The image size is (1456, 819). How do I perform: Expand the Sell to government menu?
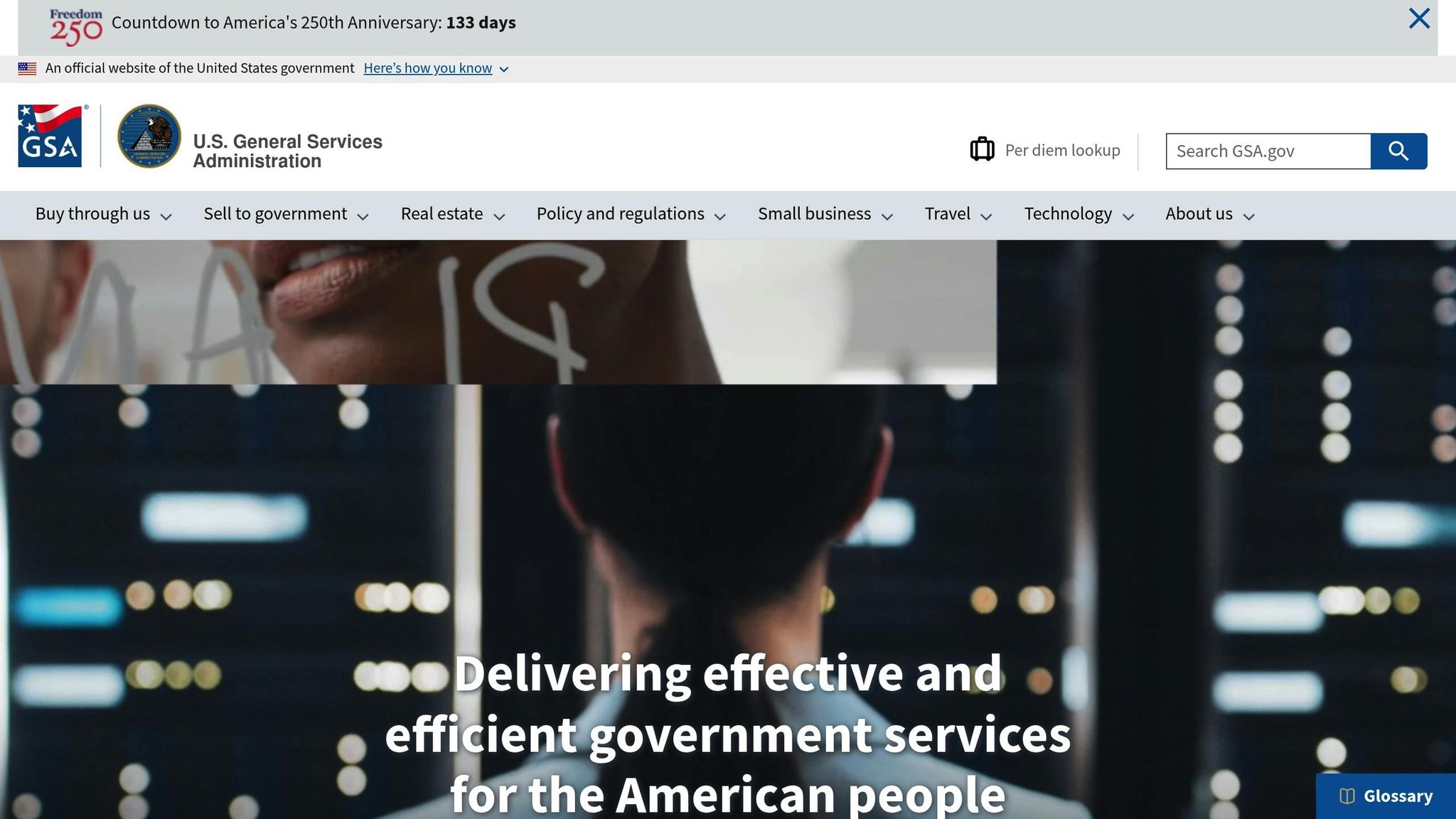coord(287,215)
